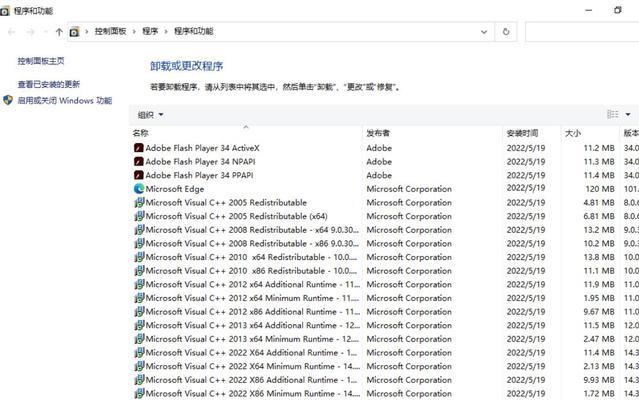
Task: Open 控制面板主页 link
Action: [41, 61]
